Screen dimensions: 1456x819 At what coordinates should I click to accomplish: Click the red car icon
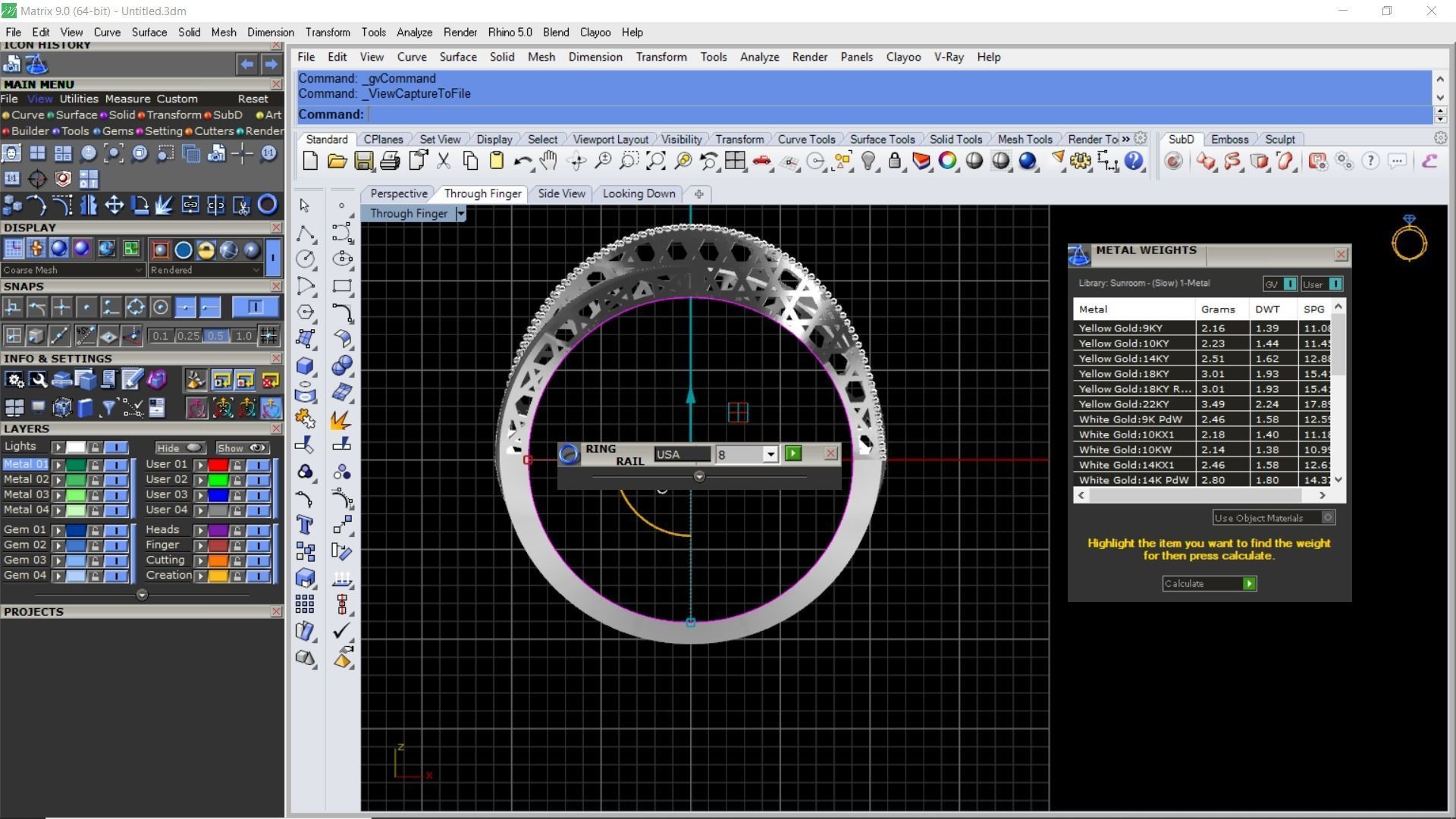(762, 161)
